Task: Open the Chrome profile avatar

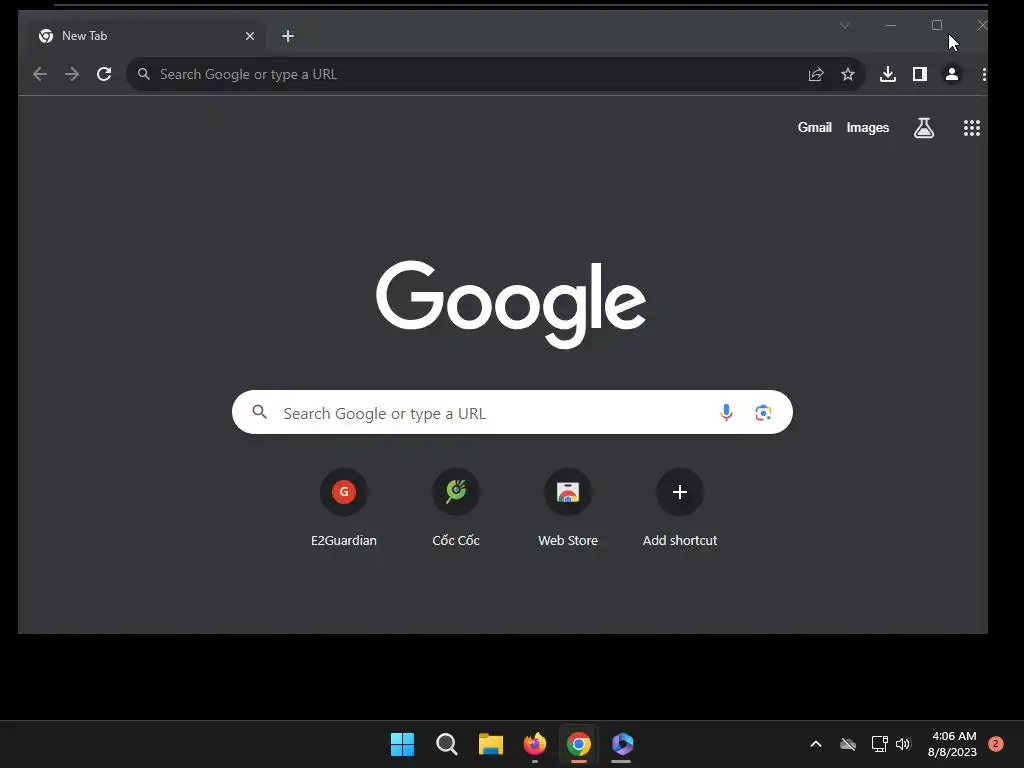Action: pos(952,74)
